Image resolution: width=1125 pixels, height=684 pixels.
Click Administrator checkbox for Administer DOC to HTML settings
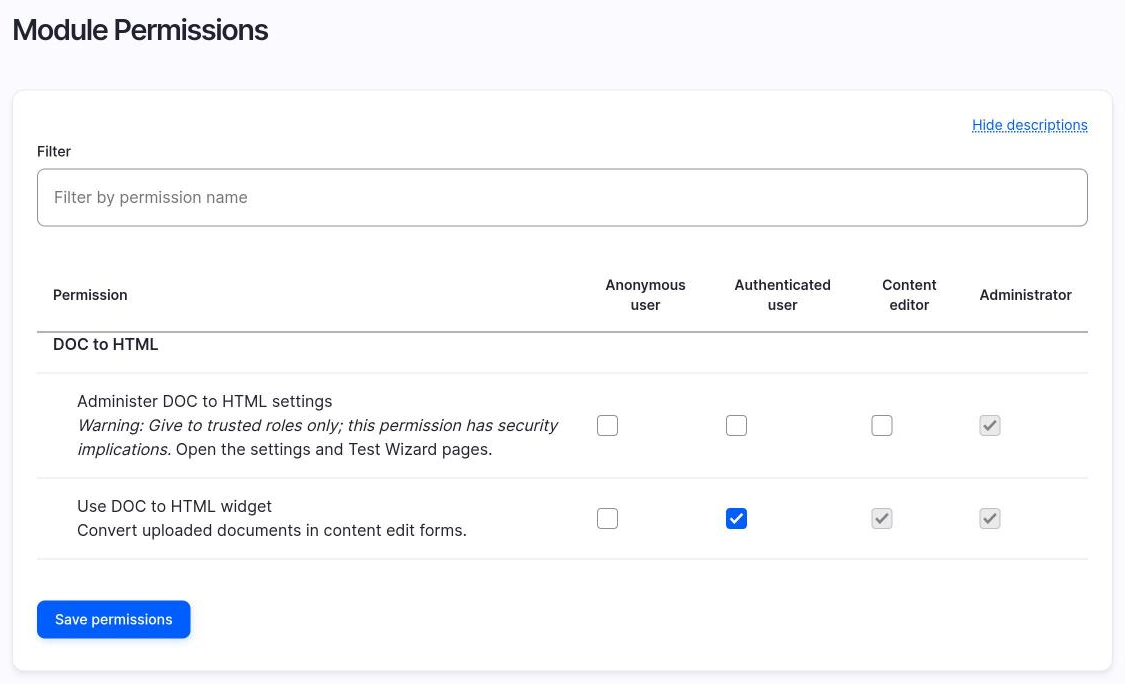click(989, 426)
